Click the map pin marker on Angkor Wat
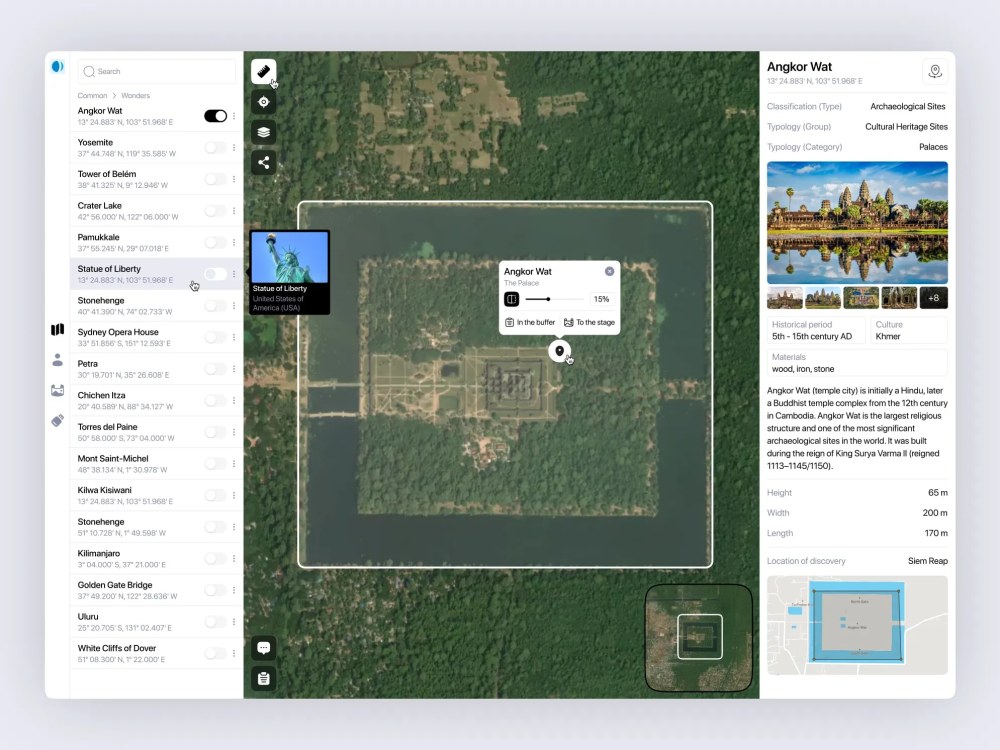 pyautogui.click(x=559, y=351)
